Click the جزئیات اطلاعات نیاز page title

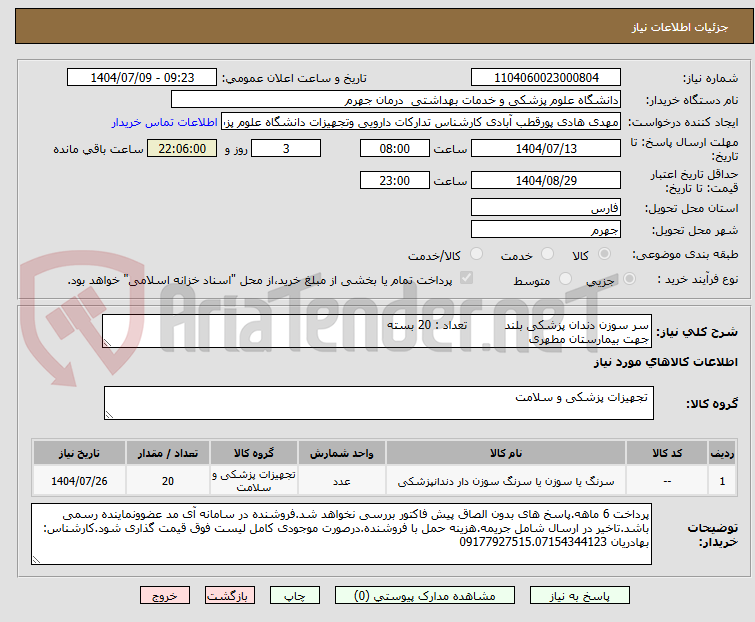tap(679, 27)
